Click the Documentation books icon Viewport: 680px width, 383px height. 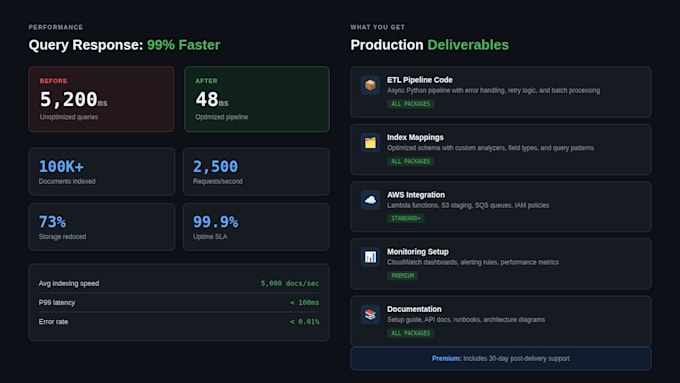tap(370, 314)
